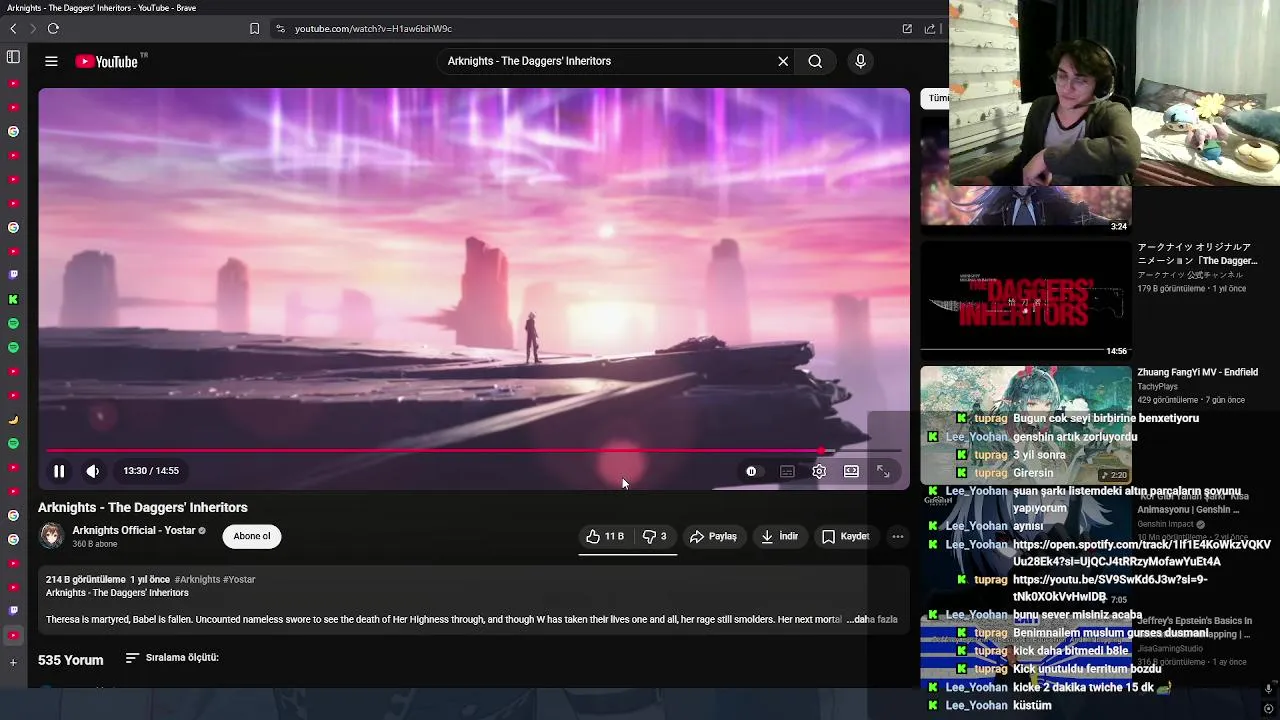Open the #Arknights hashtag link
The image size is (1280, 720).
click(x=197, y=580)
